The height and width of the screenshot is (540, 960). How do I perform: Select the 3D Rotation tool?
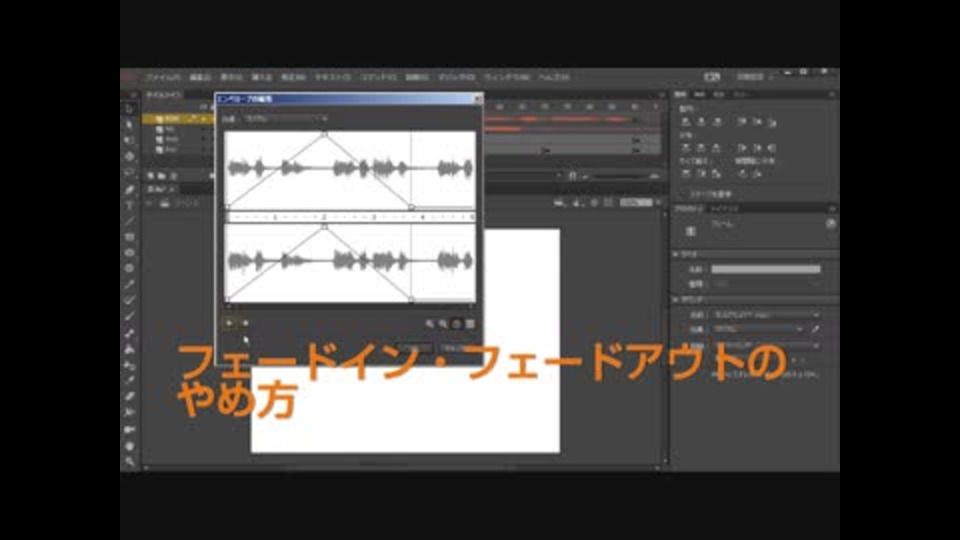(x=129, y=157)
